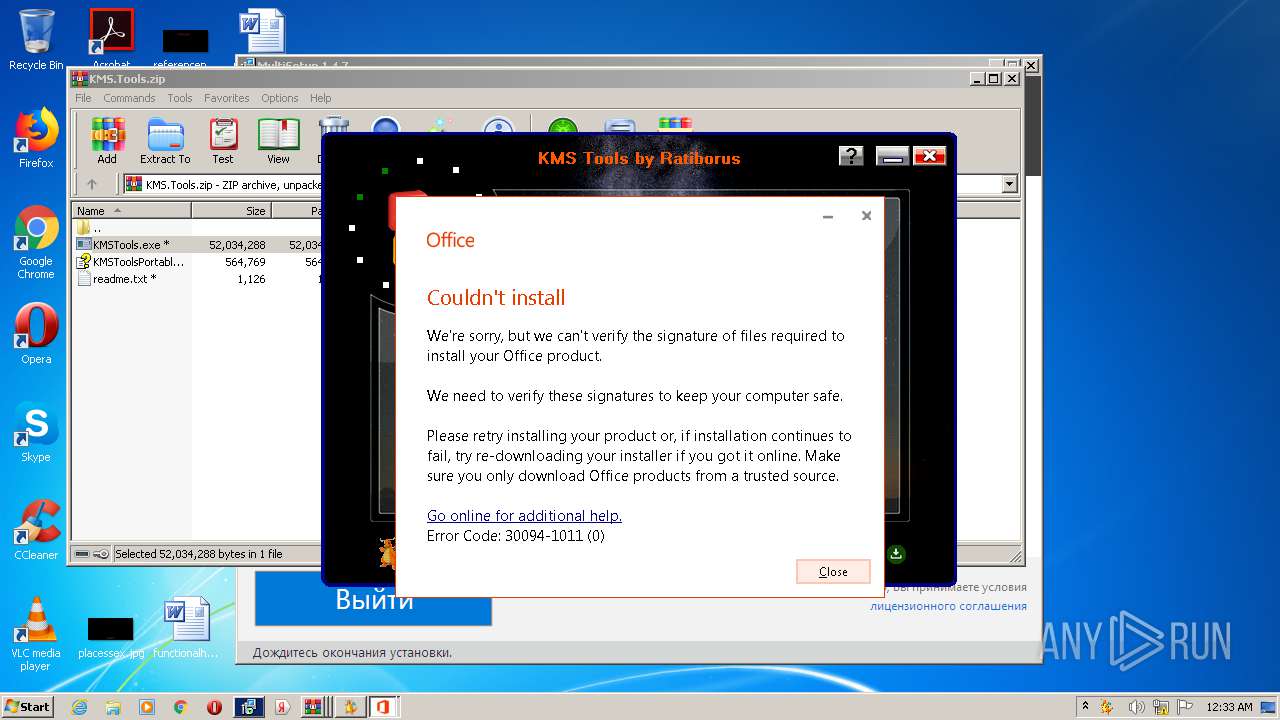The height and width of the screenshot is (720, 1280).
Task: Click green download icon in KMS Tools
Action: click(x=897, y=553)
